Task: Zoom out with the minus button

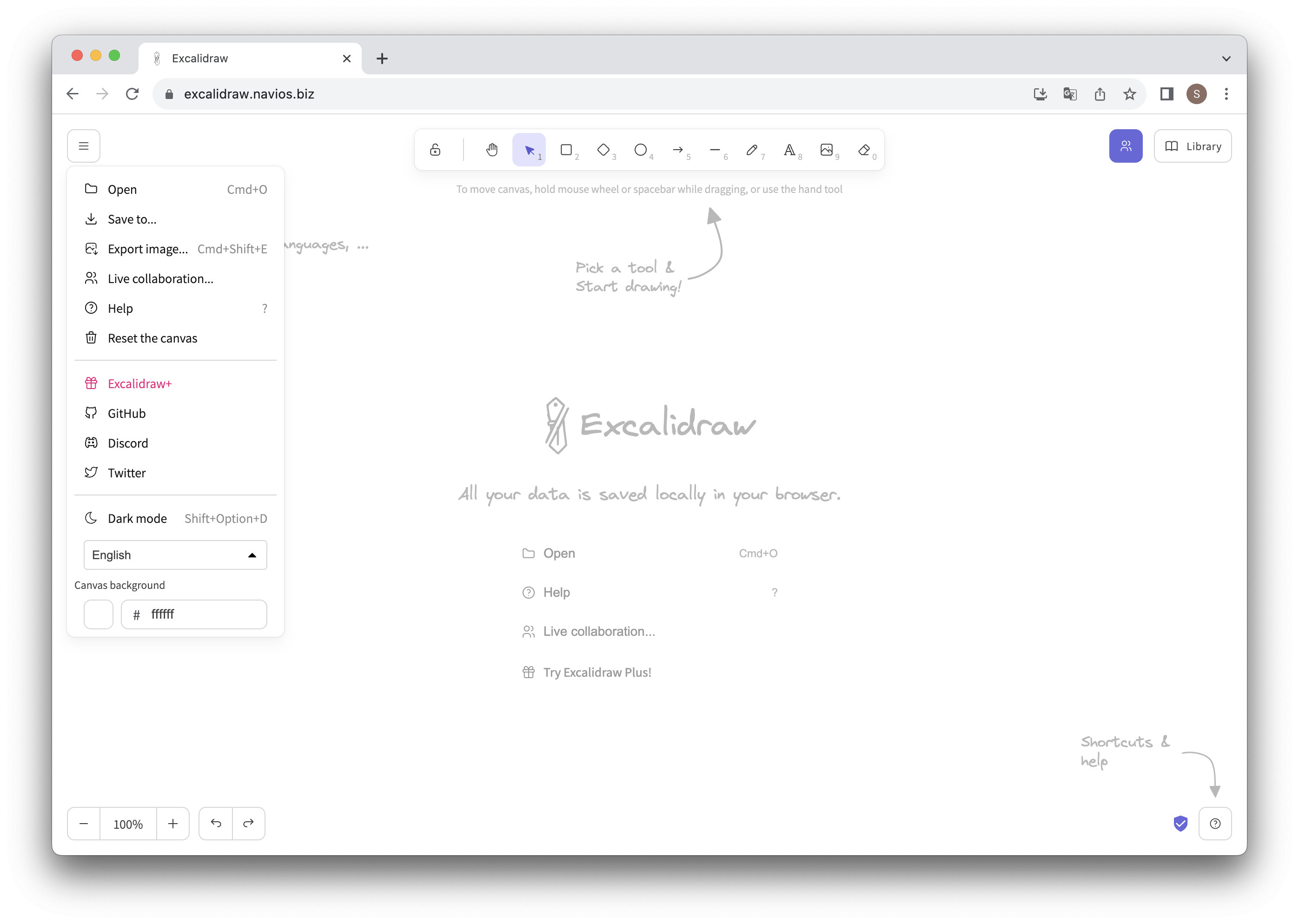Action: point(84,823)
